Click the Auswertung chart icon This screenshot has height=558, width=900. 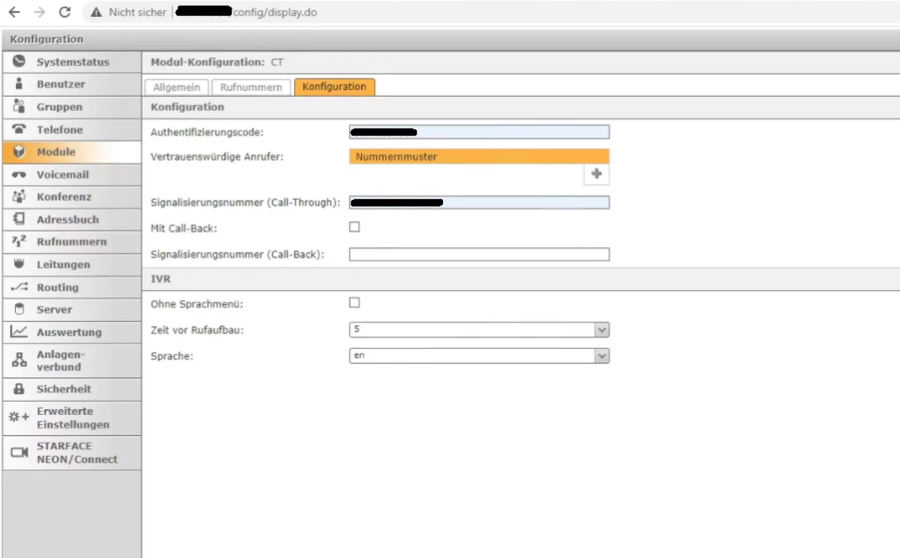point(19,332)
